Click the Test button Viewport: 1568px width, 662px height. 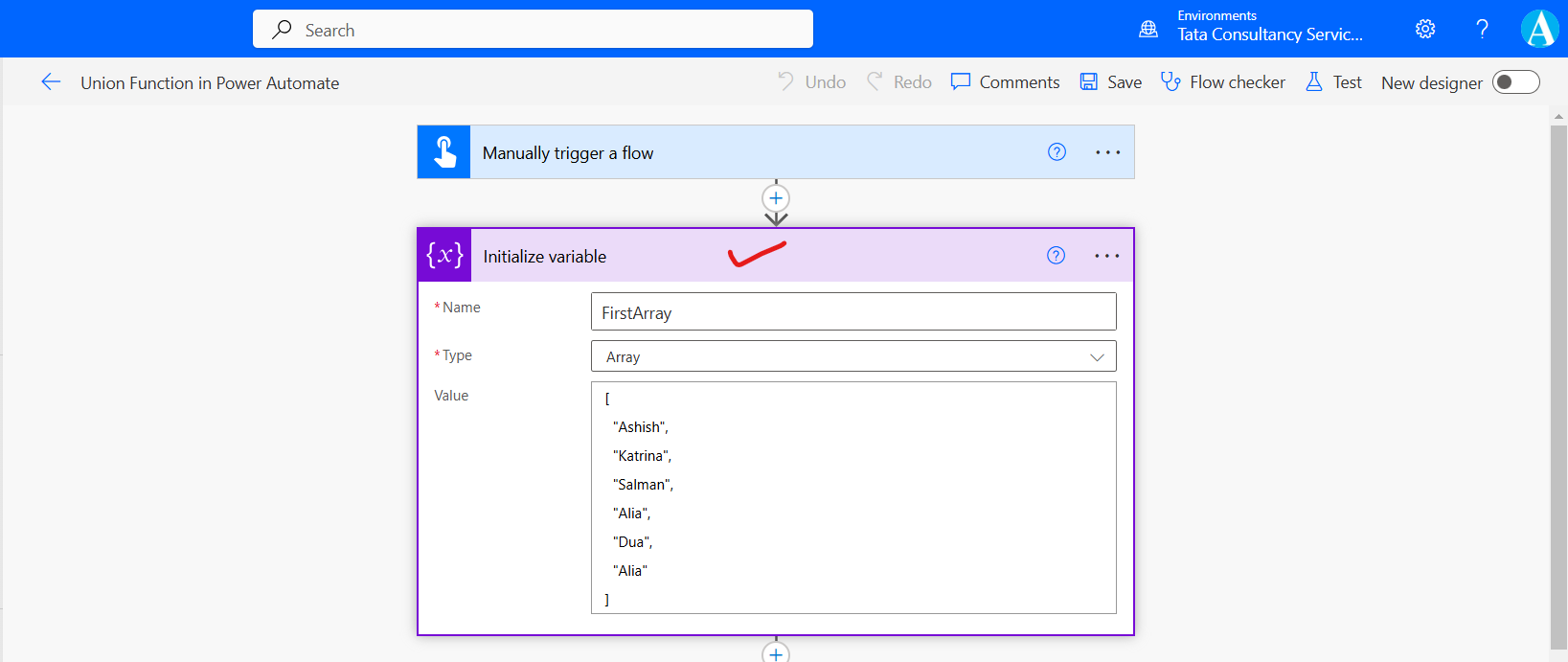click(x=1334, y=82)
